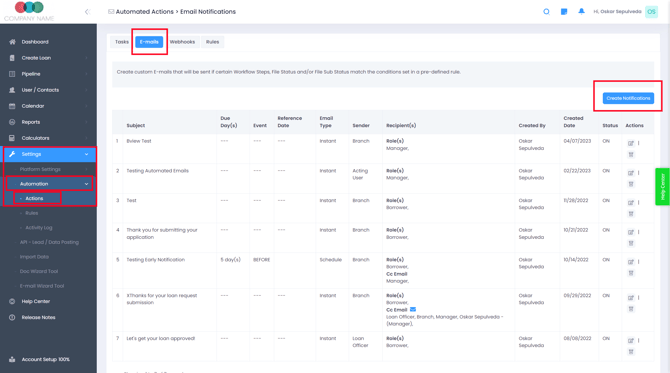Click the Company Name logo

(x=29, y=12)
